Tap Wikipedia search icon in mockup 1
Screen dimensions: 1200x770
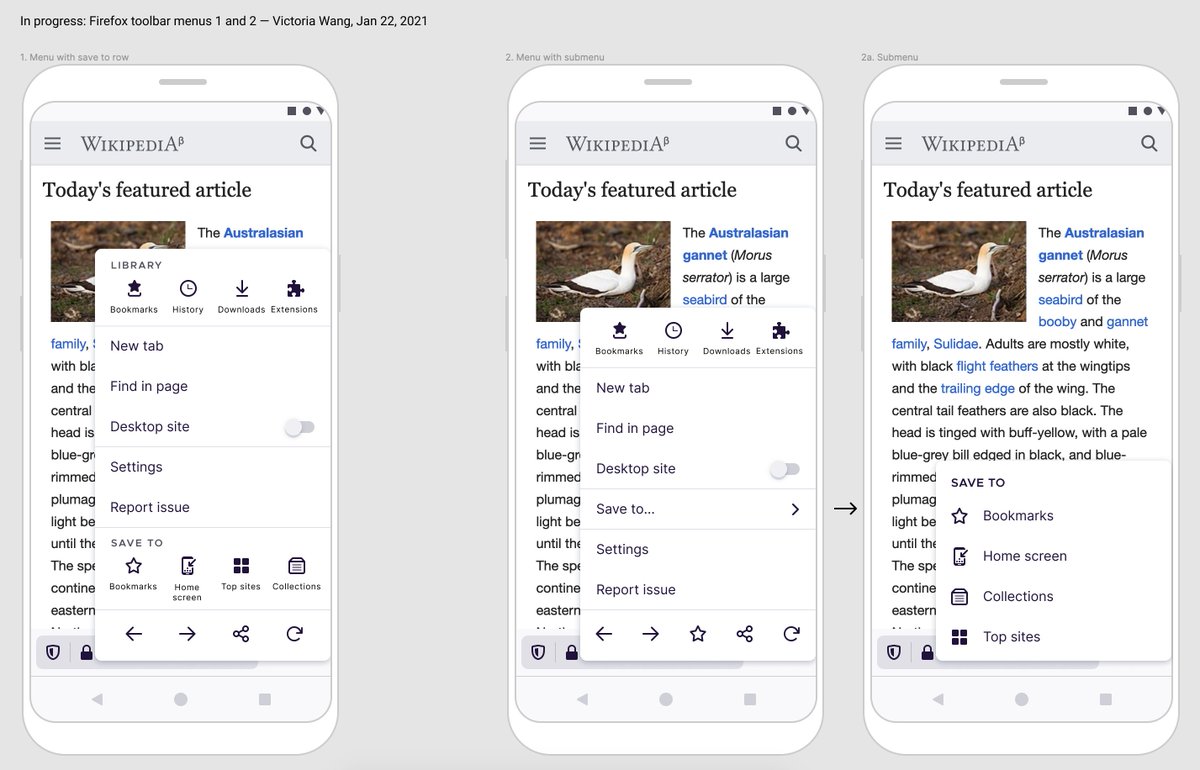pos(309,144)
